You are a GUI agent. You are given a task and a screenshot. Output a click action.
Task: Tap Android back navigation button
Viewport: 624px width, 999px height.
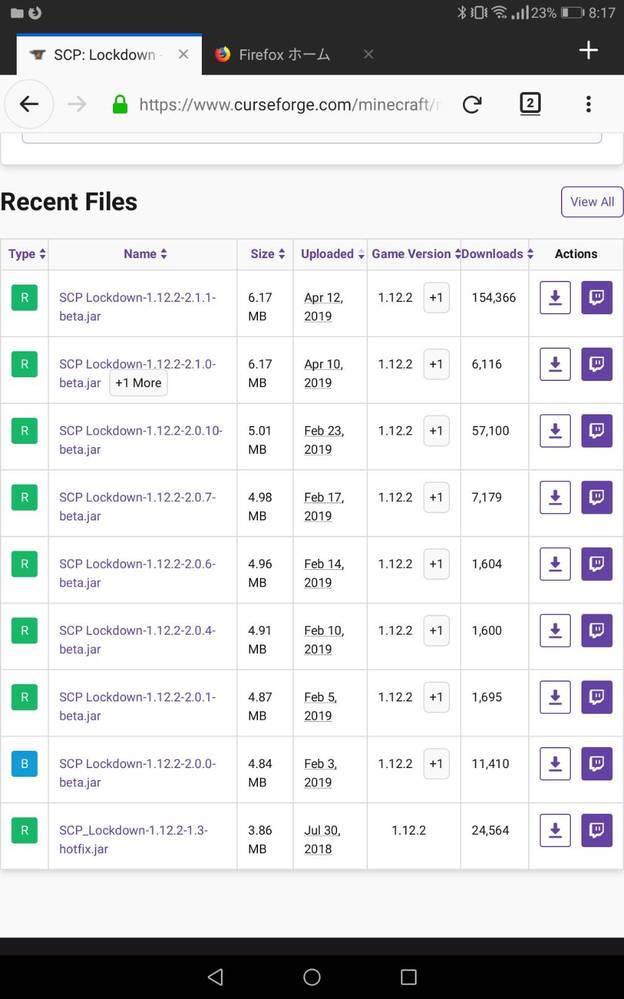click(x=215, y=977)
